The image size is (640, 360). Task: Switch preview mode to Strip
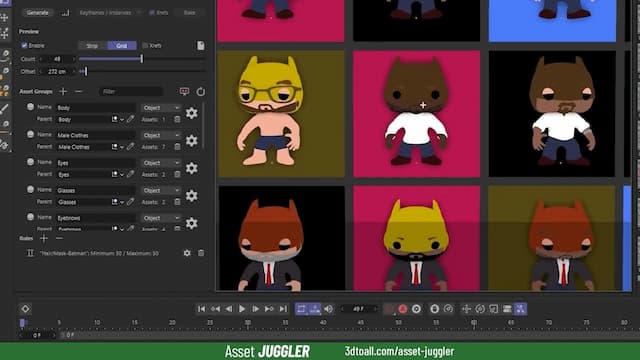[92, 46]
